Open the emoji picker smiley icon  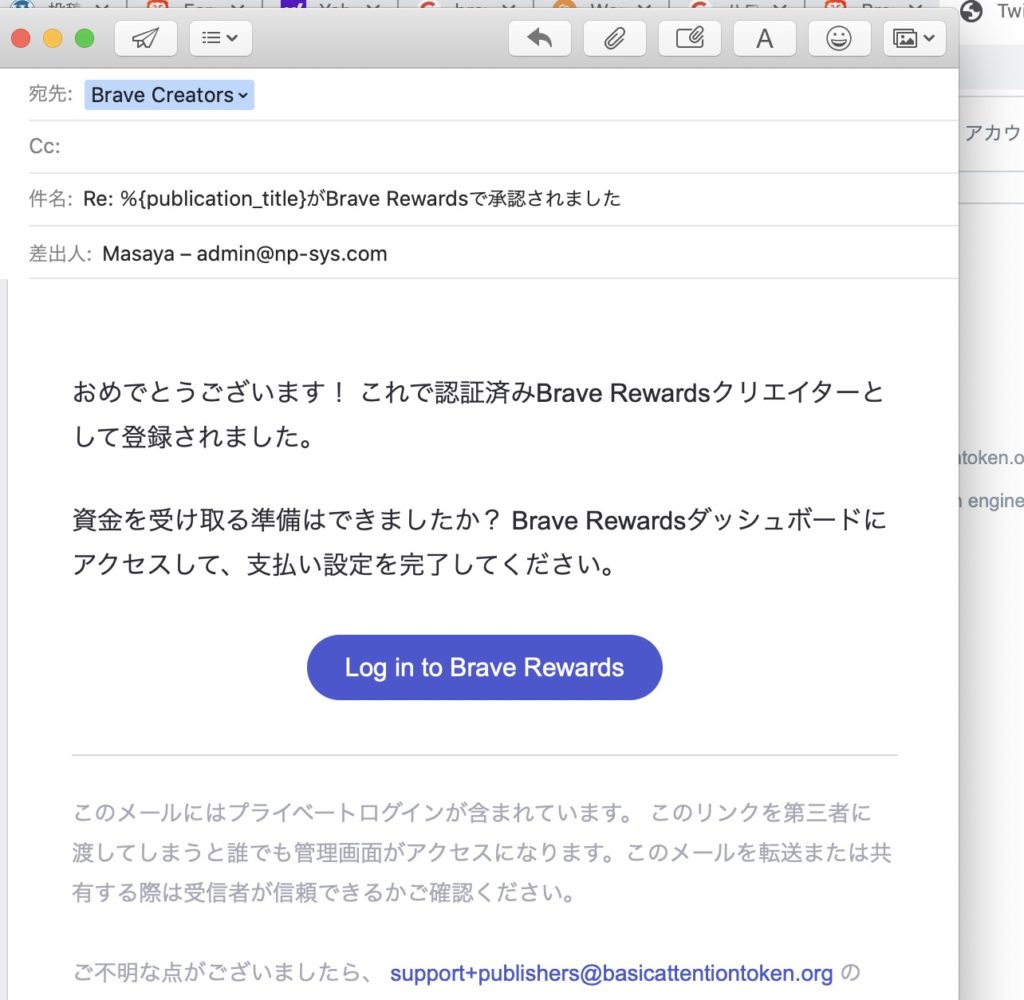click(839, 39)
